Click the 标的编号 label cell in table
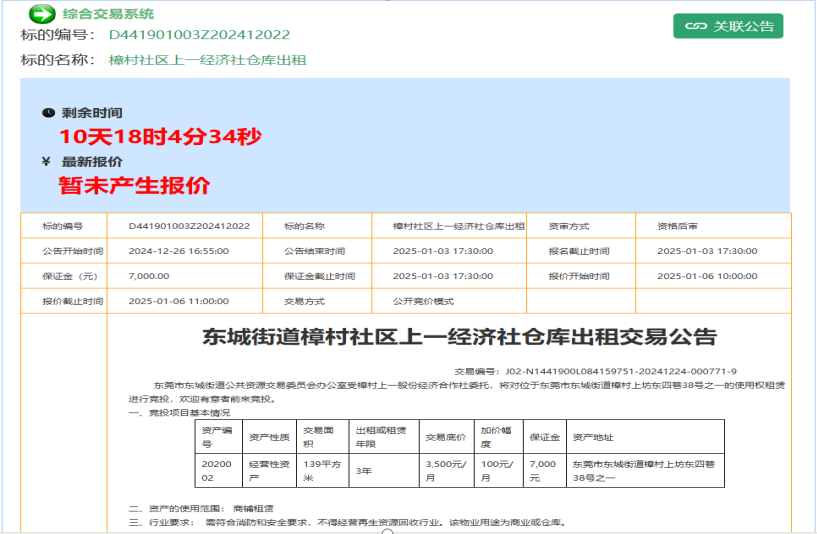Screen dimensions: 817x534 coord(64,226)
